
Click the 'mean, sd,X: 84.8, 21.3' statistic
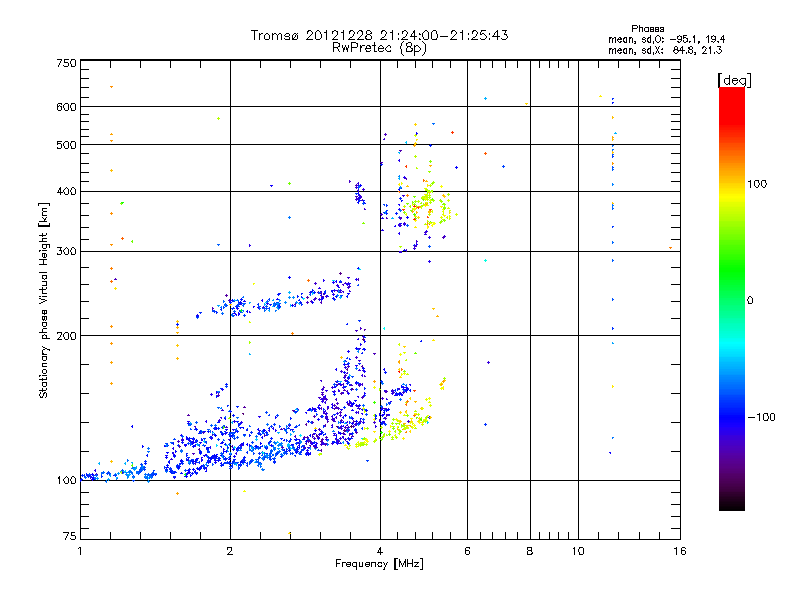(665, 50)
